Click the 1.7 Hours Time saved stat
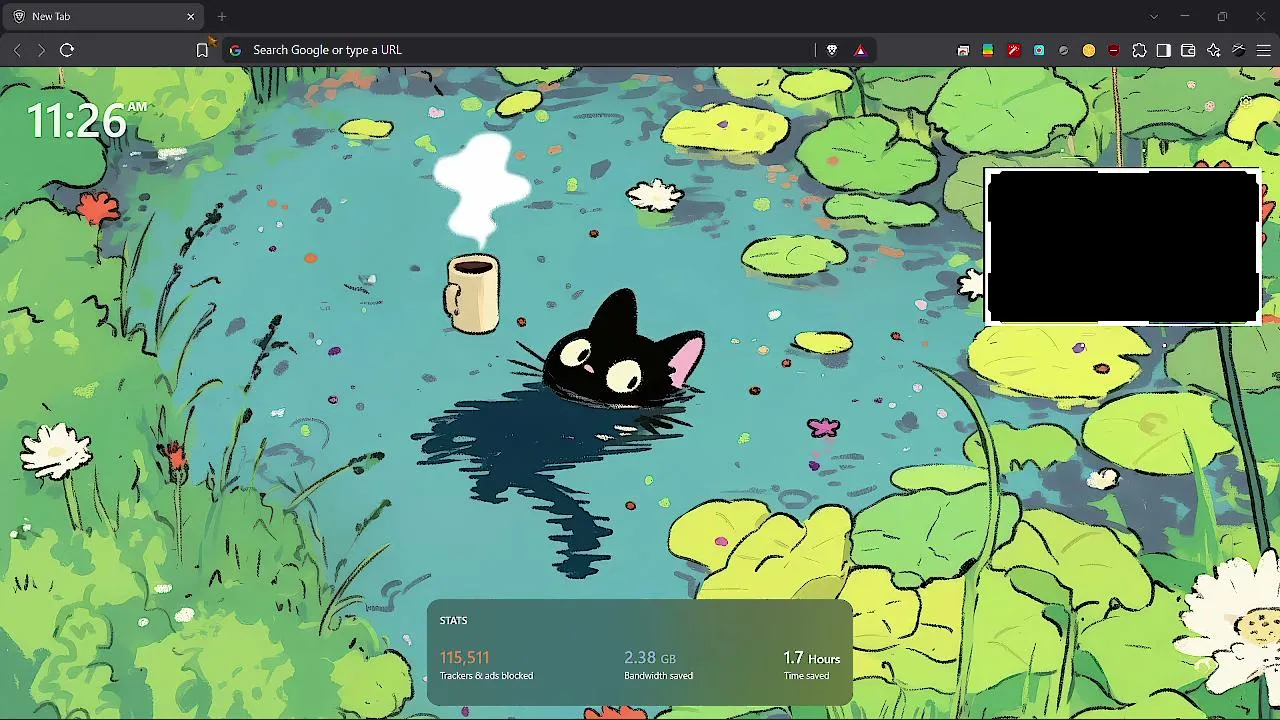Image resolution: width=1280 pixels, height=720 pixels. 812,665
